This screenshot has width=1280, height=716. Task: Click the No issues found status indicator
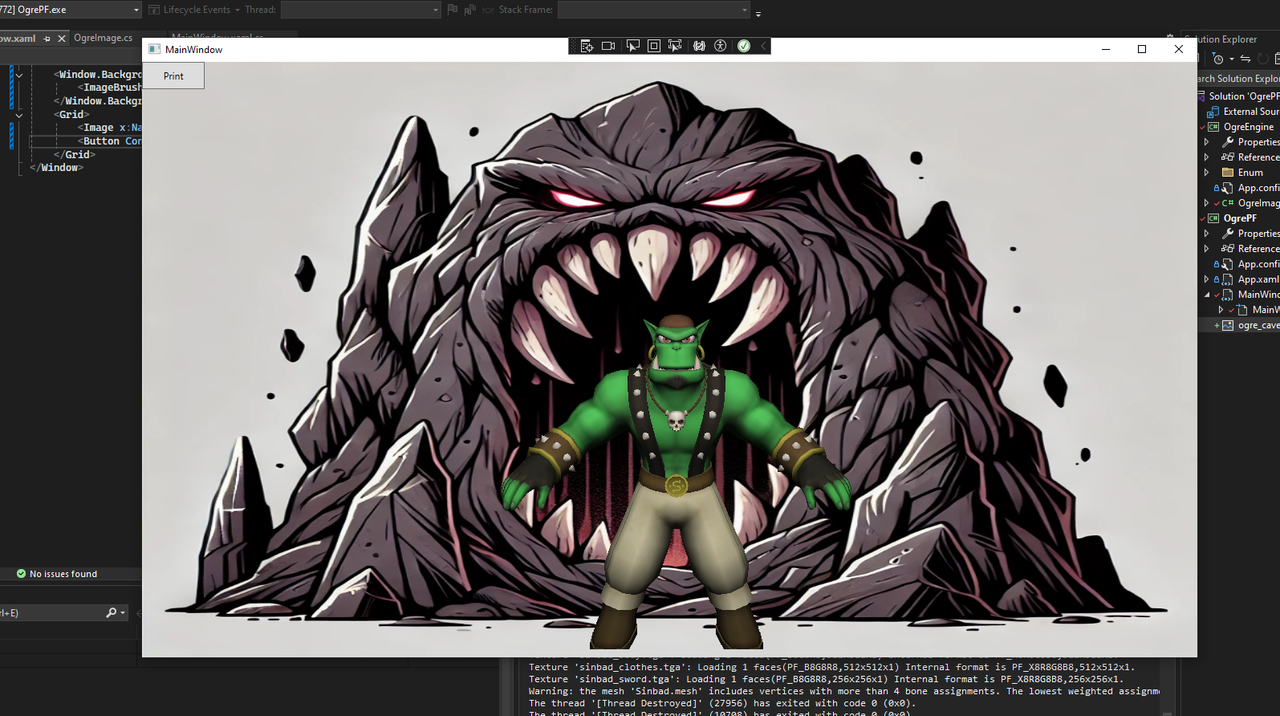57,574
